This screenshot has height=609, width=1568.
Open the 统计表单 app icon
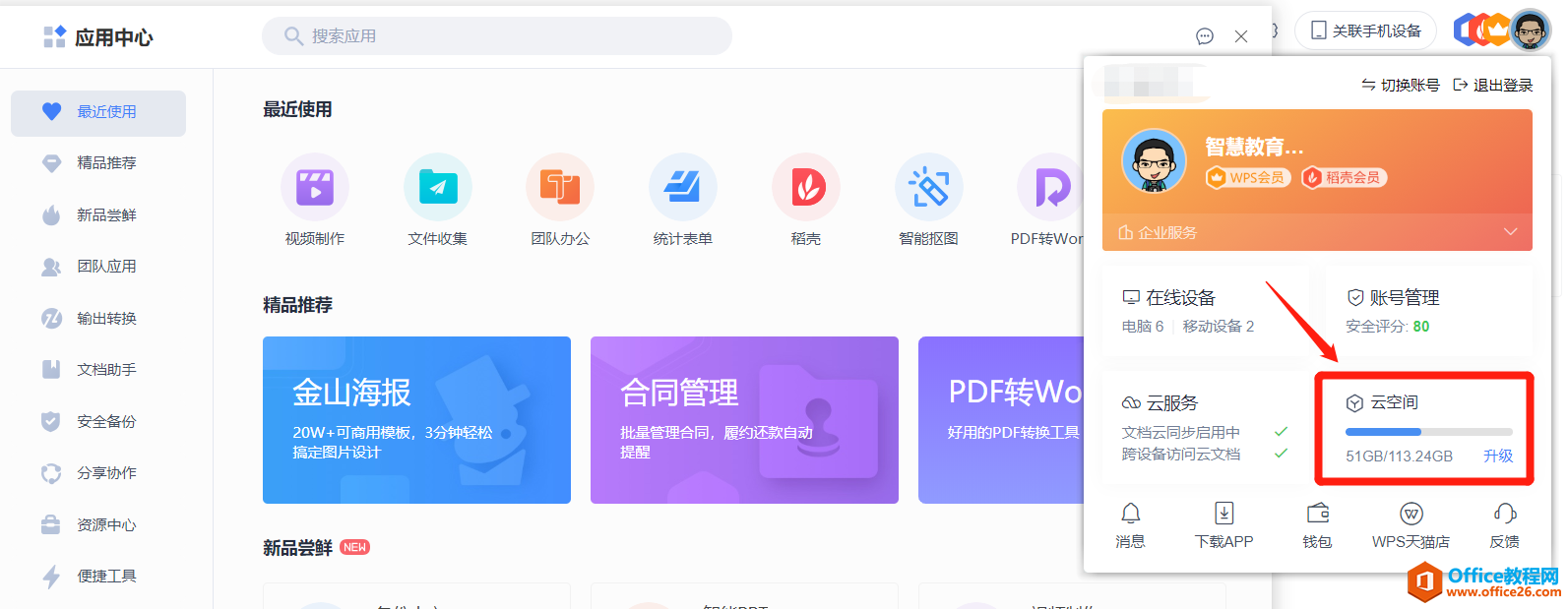click(x=683, y=187)
